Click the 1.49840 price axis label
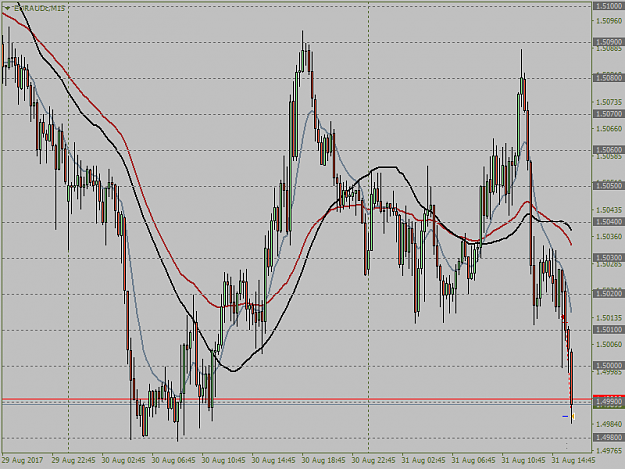 tap(609, 424)
